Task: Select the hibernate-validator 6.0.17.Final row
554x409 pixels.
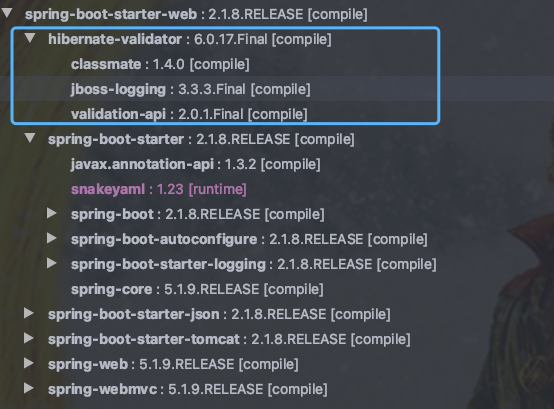Action: click(x=190, y=39)
